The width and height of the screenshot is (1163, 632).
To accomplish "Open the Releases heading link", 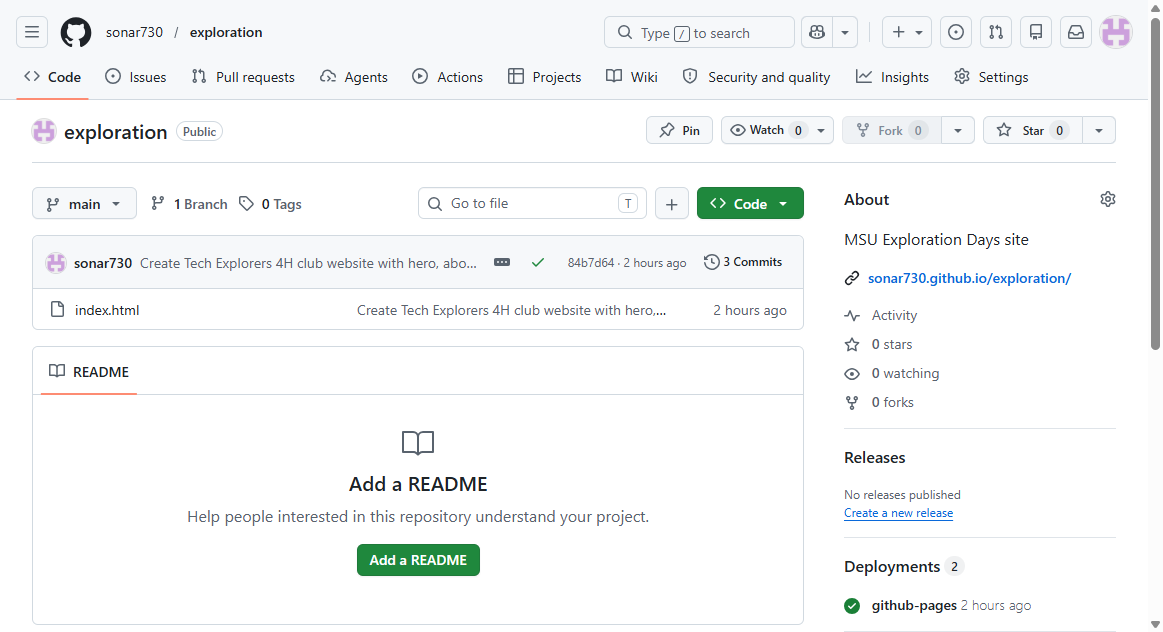I will coord(874,458).
